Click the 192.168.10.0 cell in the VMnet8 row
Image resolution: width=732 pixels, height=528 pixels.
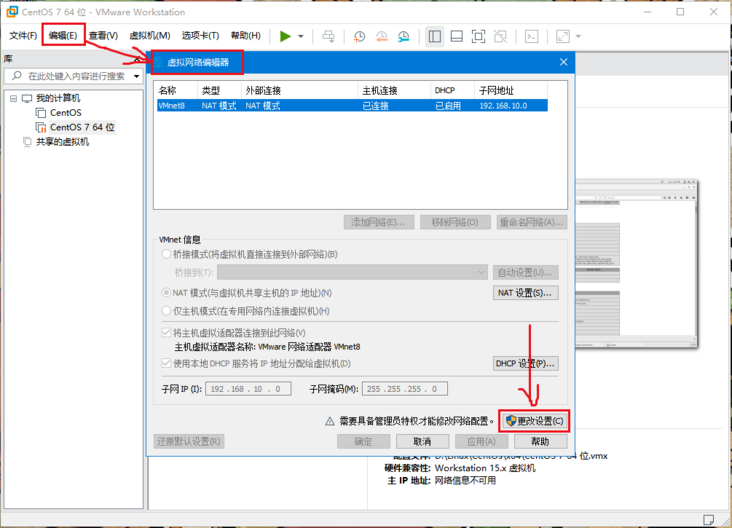[x=503, y=106]
